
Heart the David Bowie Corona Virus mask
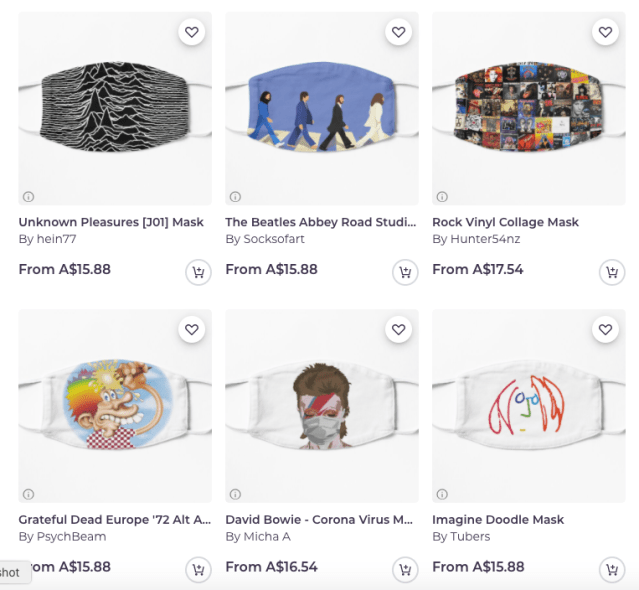coord(399,330)
